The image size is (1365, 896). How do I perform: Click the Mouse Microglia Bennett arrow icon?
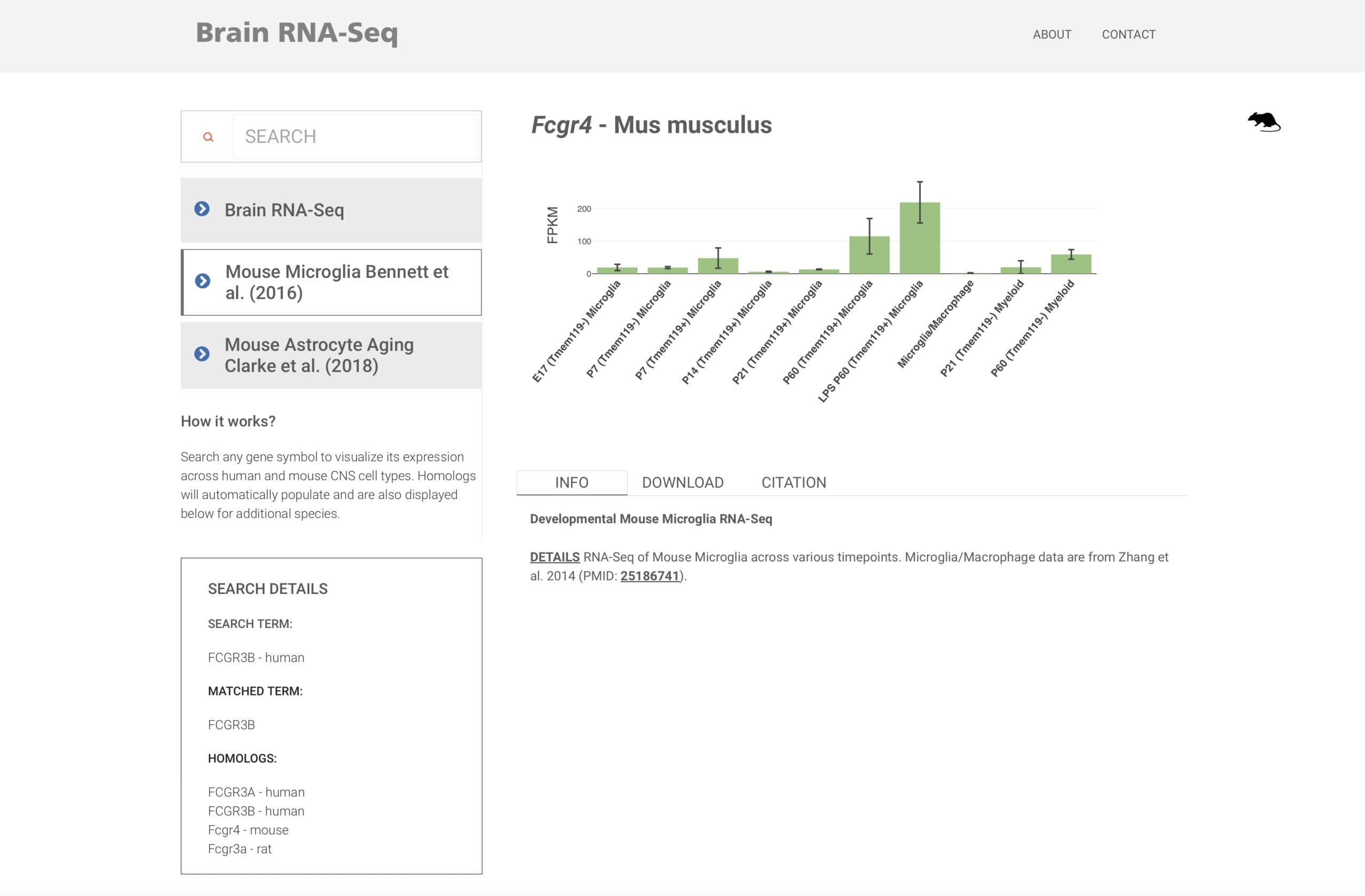(x=203, y=281)
